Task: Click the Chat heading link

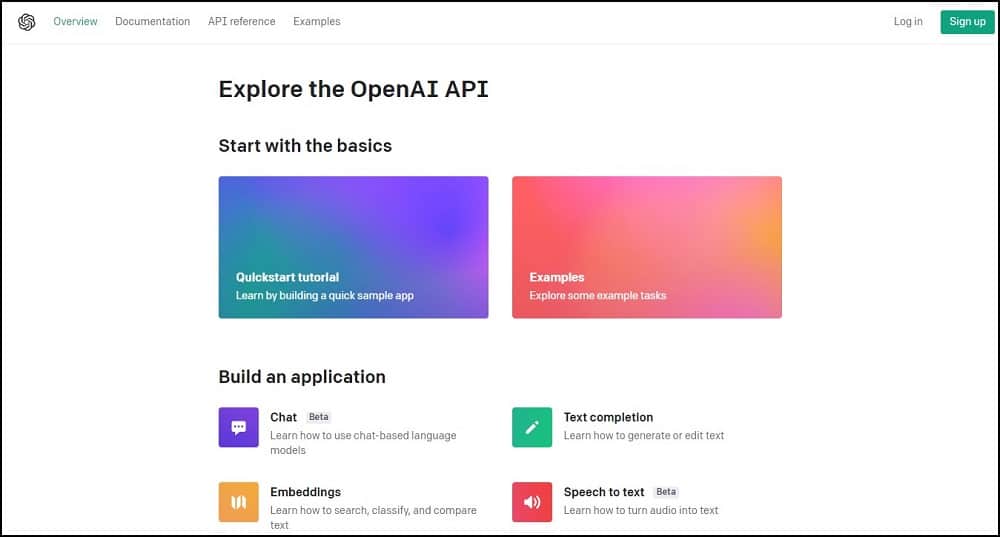Action: click(283, 417)
